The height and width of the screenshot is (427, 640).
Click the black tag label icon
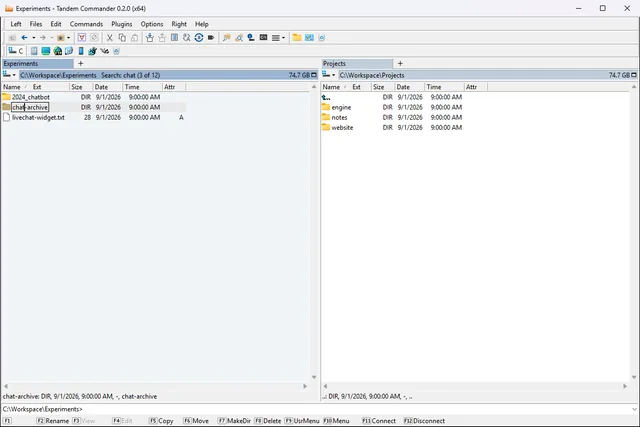(x=211, y=38)
